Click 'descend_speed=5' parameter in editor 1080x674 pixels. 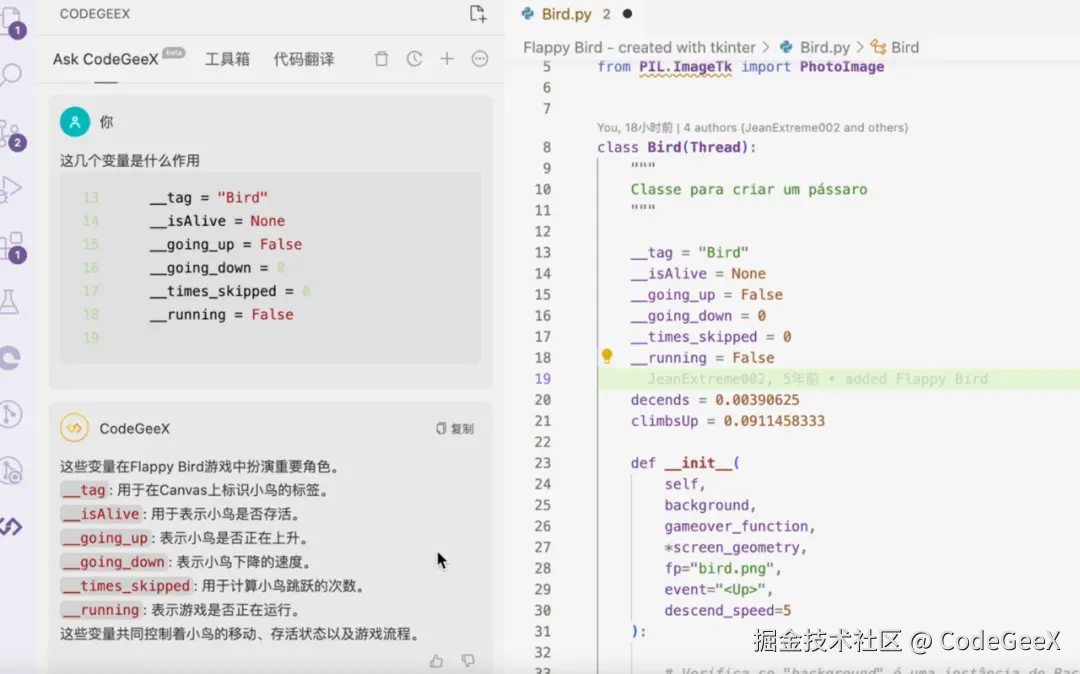click(x=727, y=611)
